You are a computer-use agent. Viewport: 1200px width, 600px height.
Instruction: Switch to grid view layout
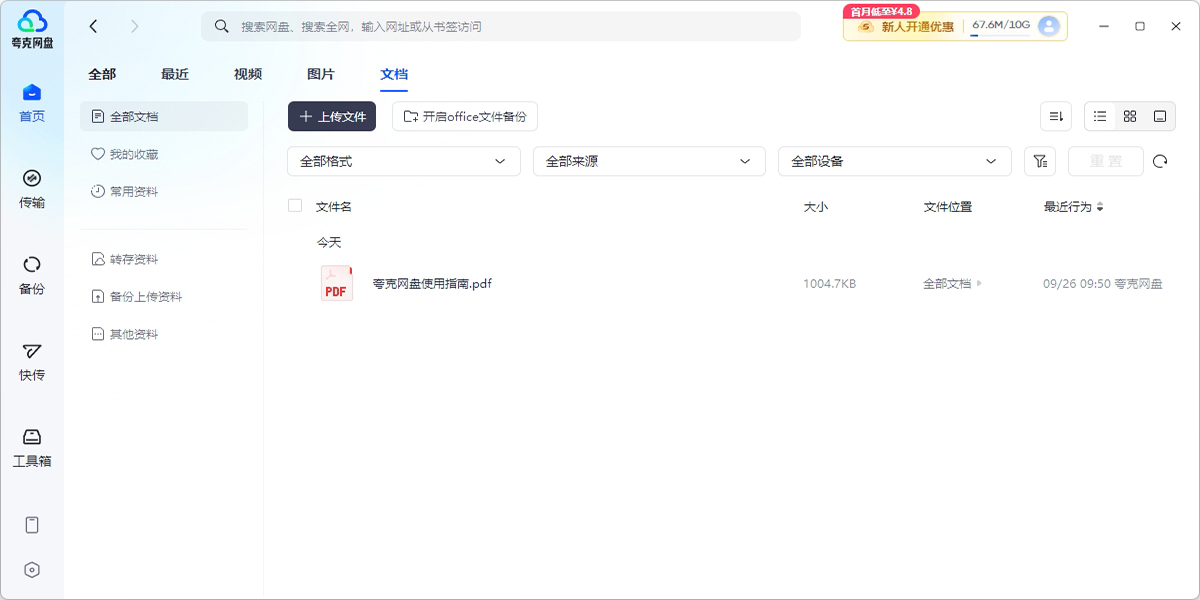click(x=1130, y=116)
